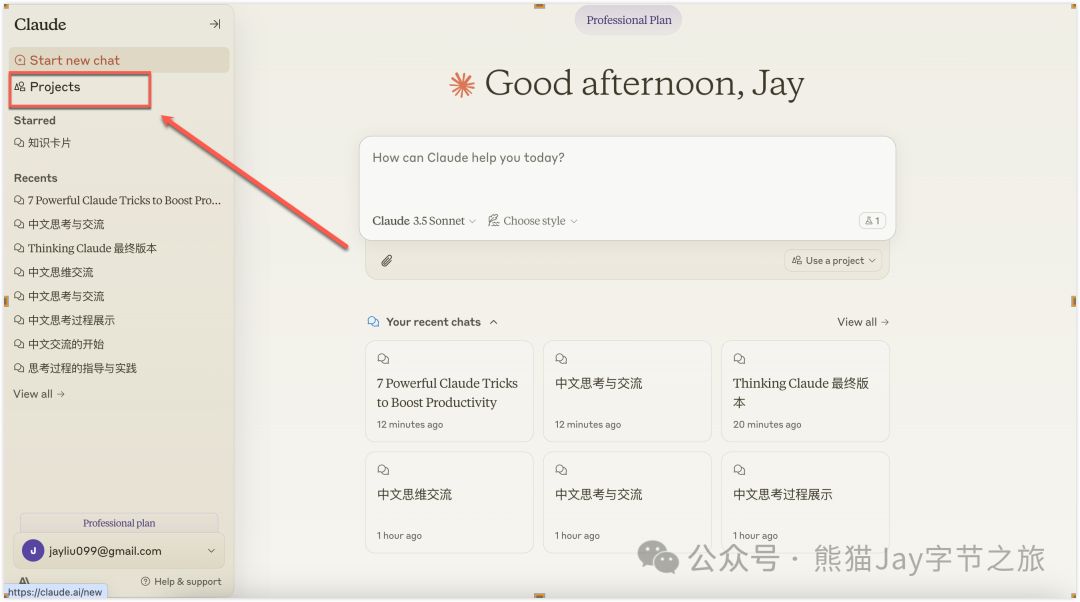This screenshot has height=602, width=1080.
Task: Open the 7 Powerful Claude Tricks chat card
Action: point(449,391)
